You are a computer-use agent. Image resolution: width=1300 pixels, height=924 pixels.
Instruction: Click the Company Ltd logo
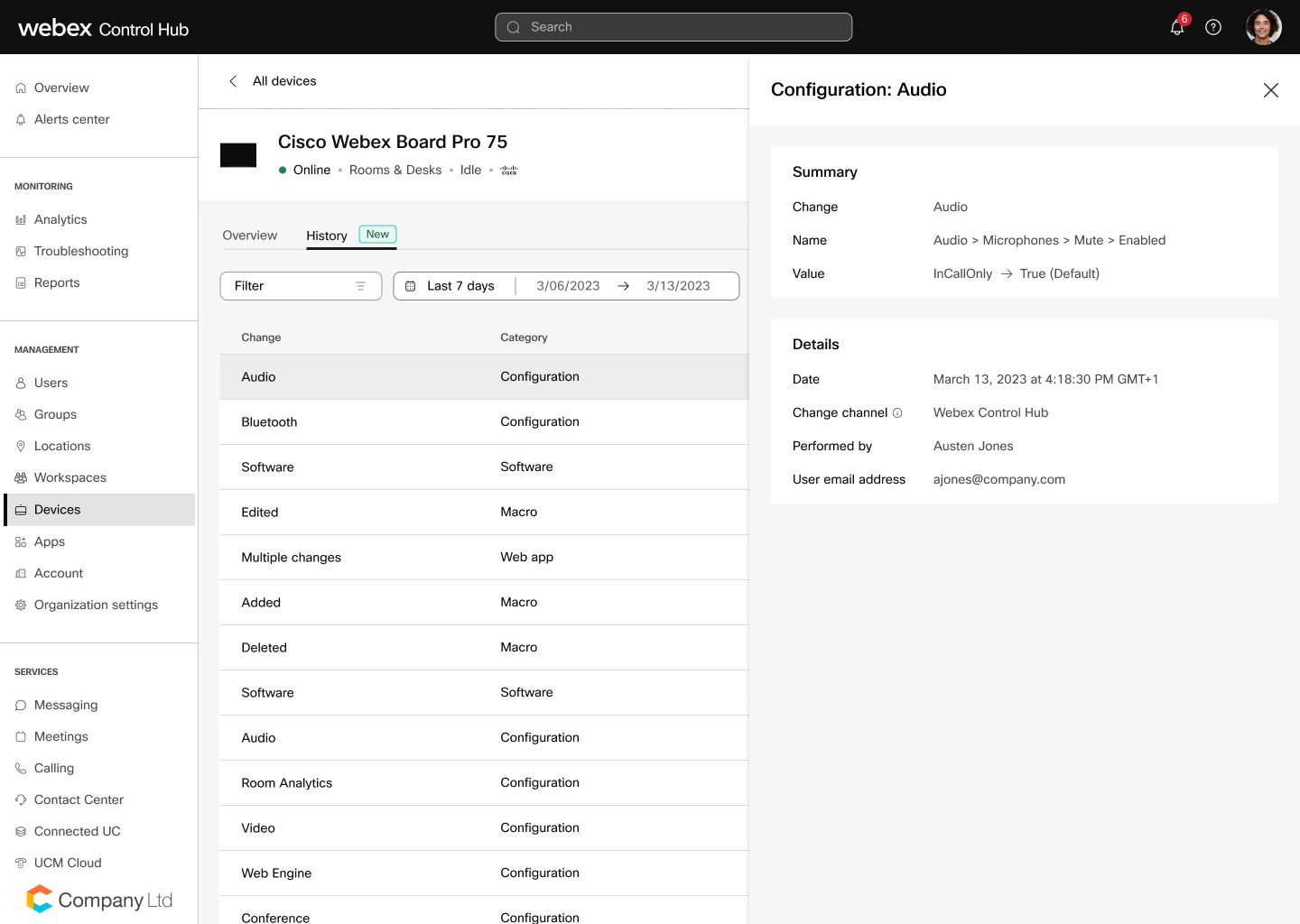99,900
